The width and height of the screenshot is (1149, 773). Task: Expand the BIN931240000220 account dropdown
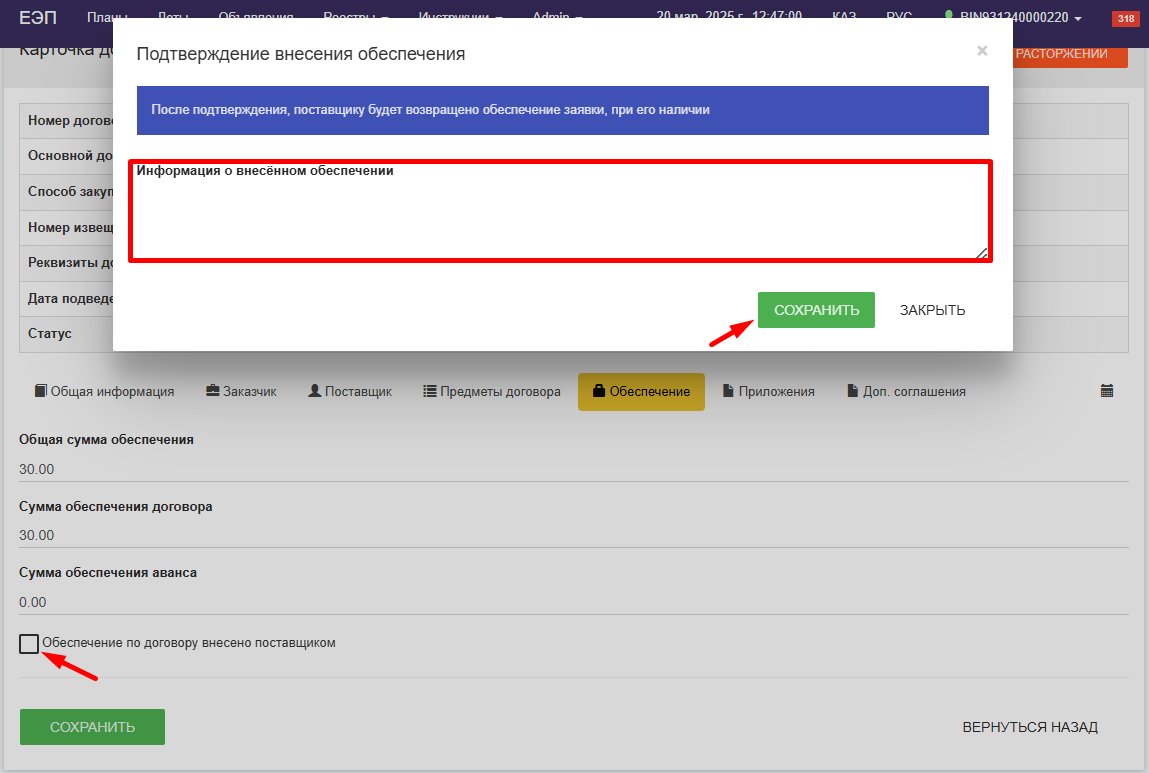tap(1018, 17)
